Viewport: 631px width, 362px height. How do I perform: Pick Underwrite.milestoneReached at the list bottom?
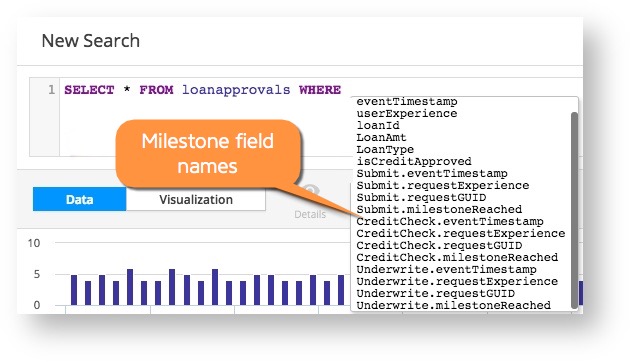tap(454, 306)
